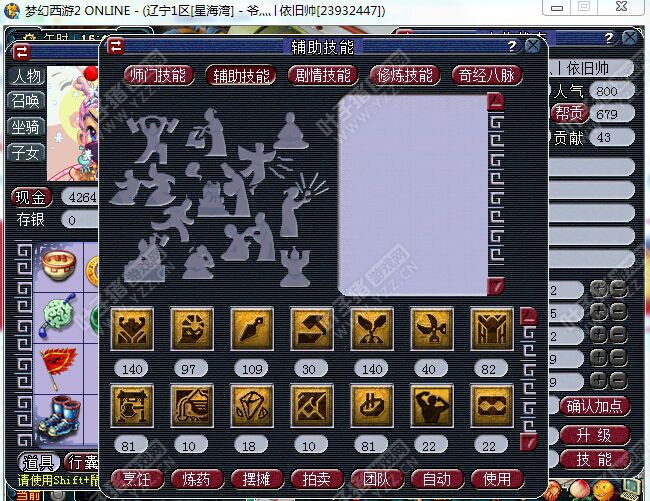Click the 确认加点 button
650x501 pixels.
coord(595,407)
